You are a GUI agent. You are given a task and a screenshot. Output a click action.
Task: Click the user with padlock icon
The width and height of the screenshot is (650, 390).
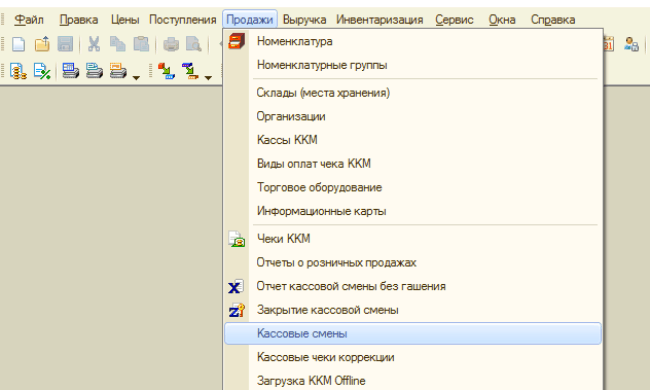coord(631,44)
